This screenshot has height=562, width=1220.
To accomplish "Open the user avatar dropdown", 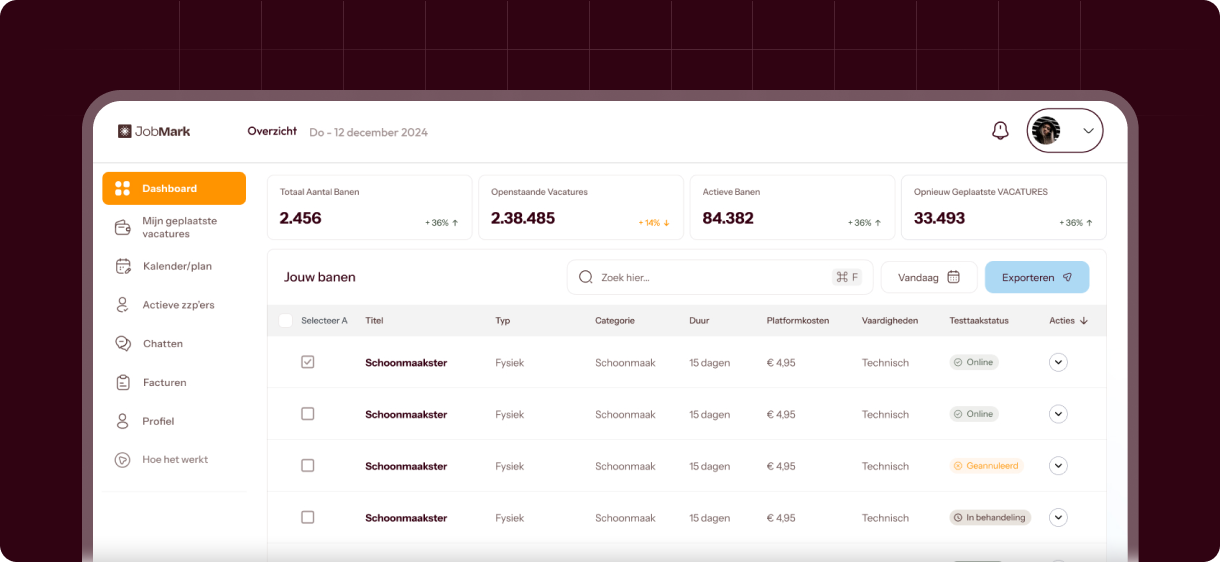I will point(1065,131).
